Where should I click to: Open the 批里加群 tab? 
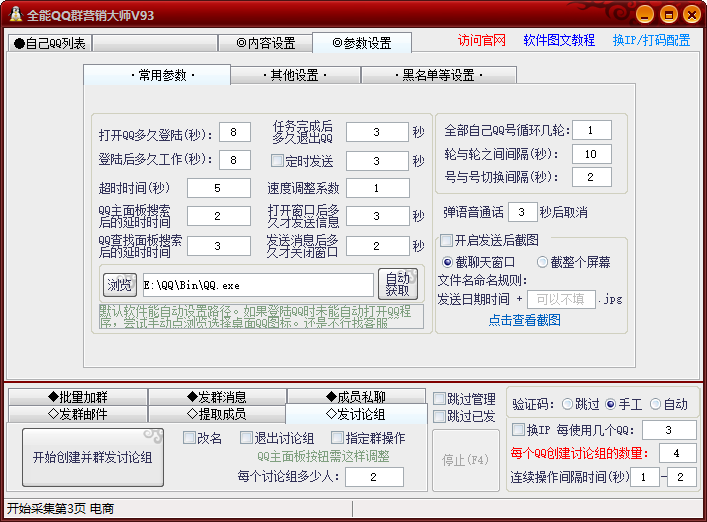78,397
